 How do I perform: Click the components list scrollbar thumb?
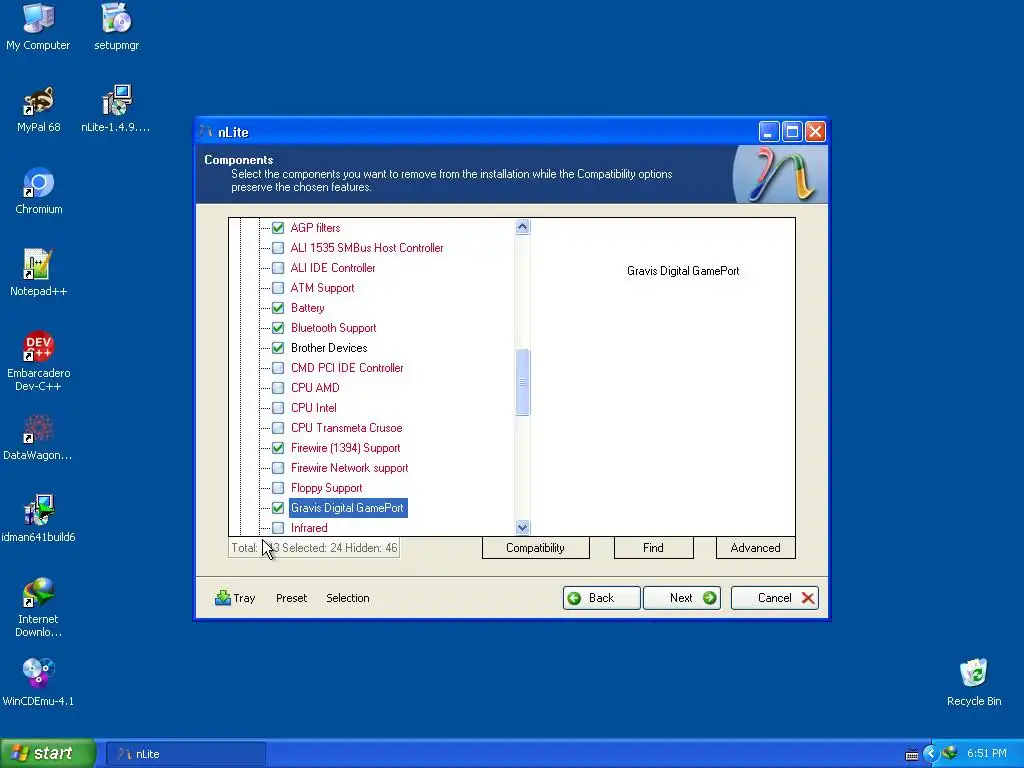pyautogui.click(x=522, y=382)
